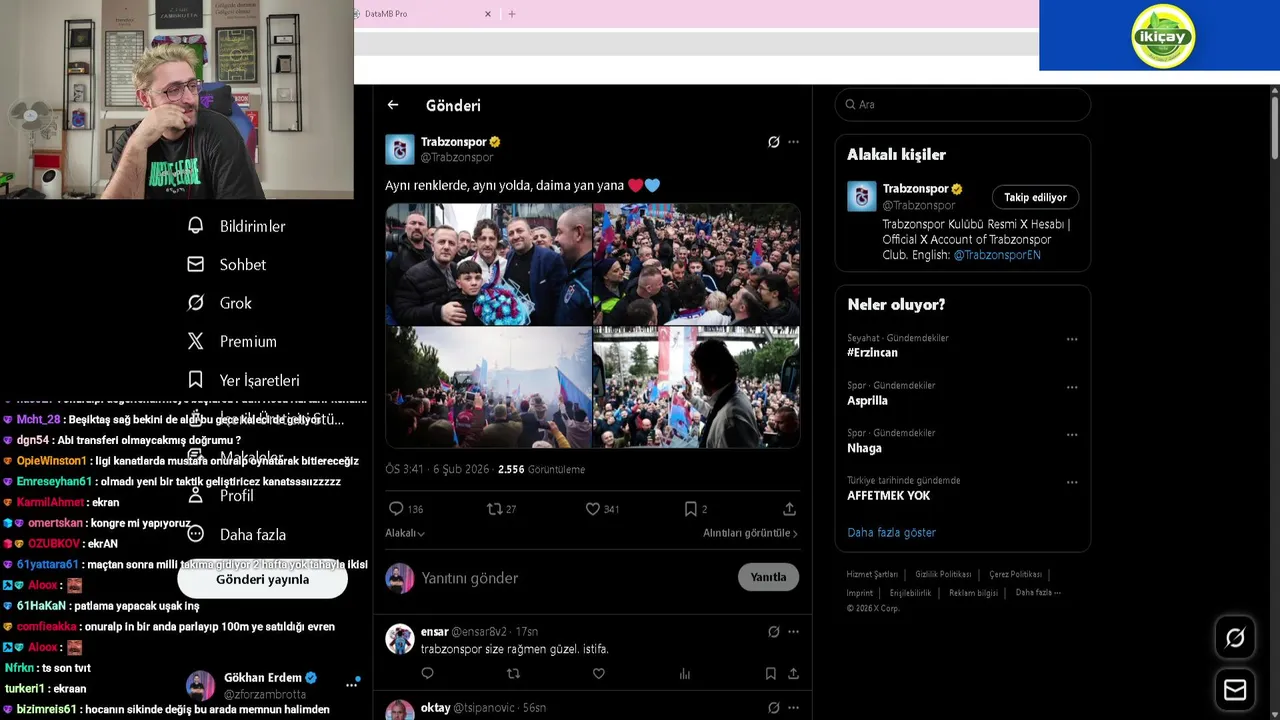
Task: Open Reklam bilgisi footer link
Action: (x=973, y=593)
